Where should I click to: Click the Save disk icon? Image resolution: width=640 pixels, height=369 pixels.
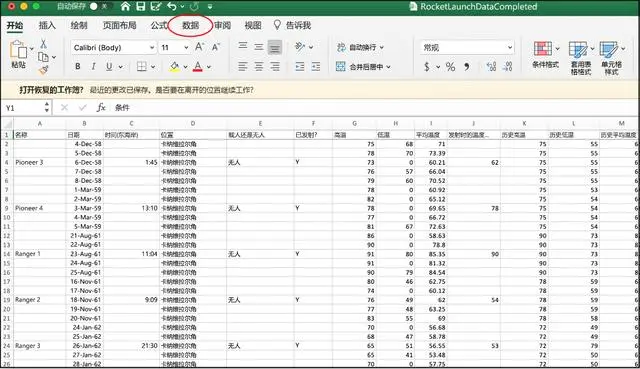140,6
